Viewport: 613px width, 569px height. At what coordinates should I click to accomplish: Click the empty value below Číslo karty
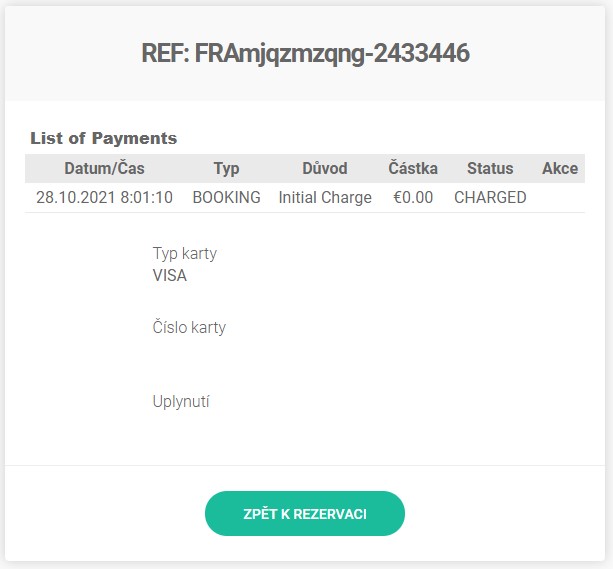189,349
